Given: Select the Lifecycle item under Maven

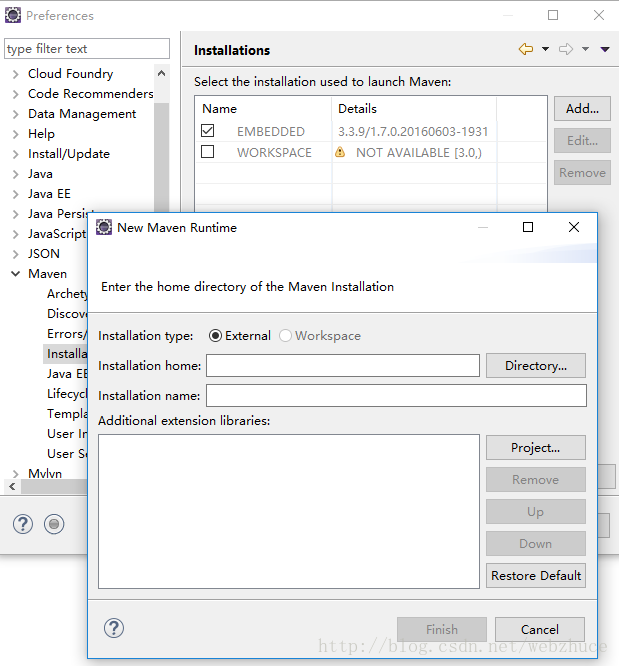Looking at the screenshot, I should [x=67, y=394].
